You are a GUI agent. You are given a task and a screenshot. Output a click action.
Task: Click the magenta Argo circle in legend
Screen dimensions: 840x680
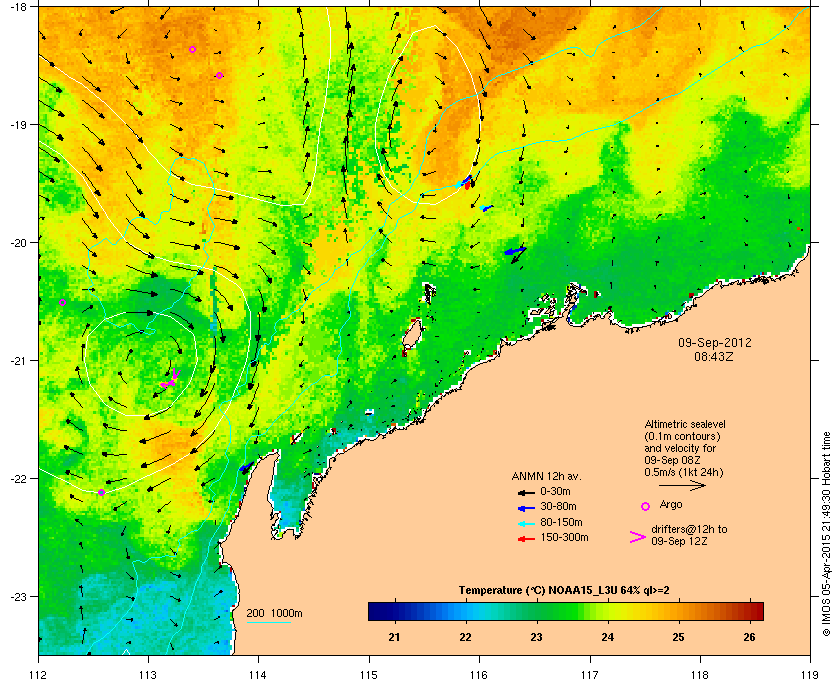646,506
